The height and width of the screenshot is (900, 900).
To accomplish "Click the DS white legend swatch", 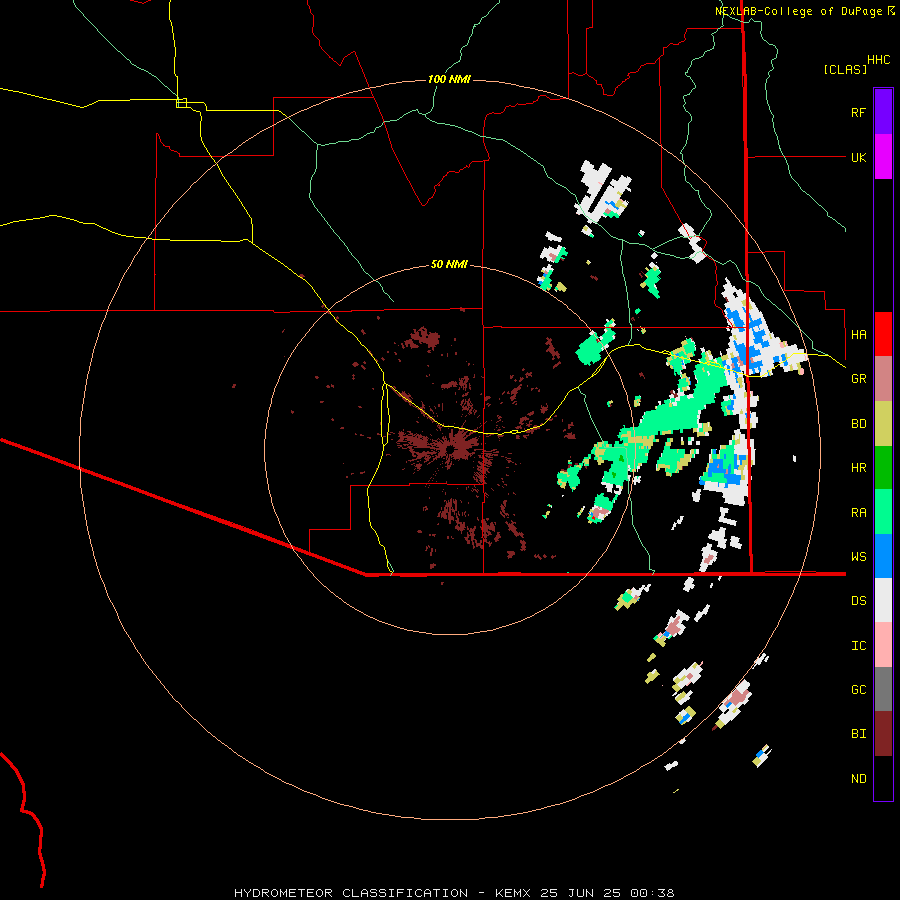I will click(883, 600).
